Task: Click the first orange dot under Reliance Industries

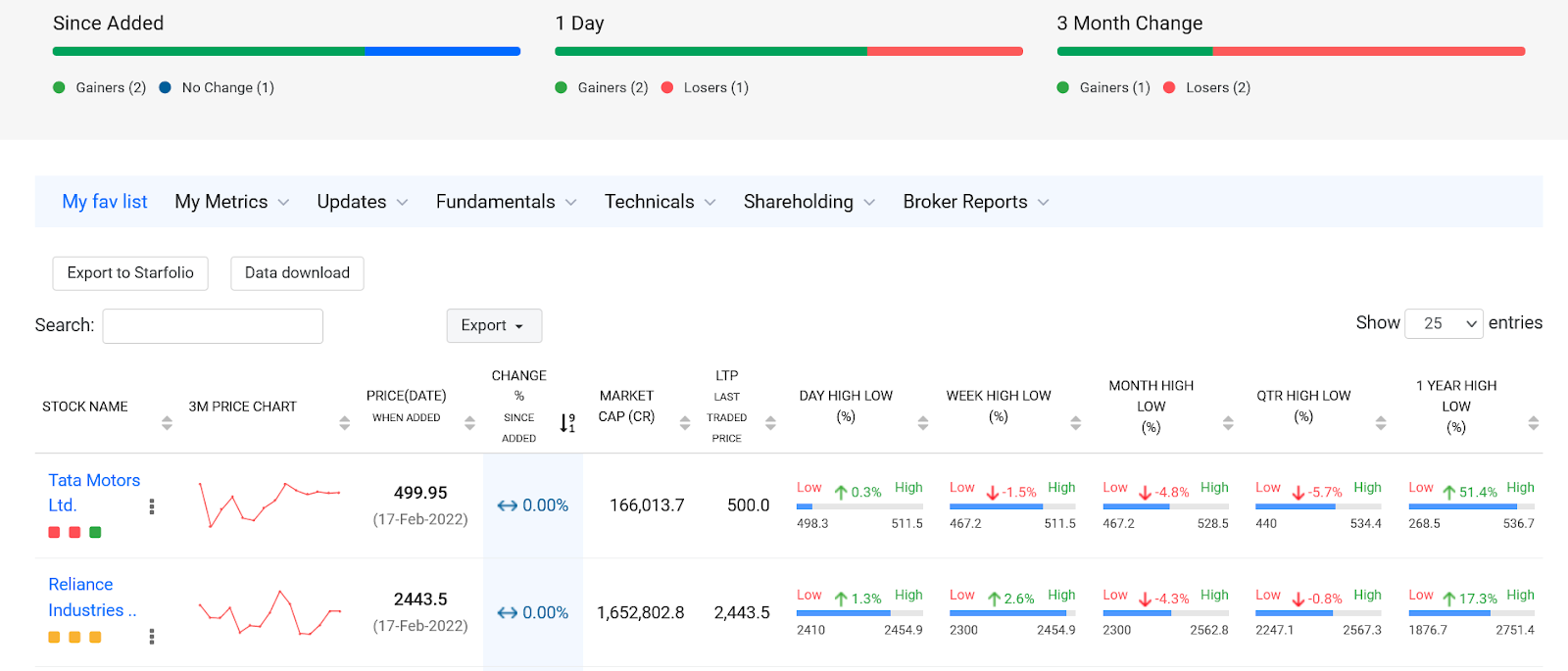Action: (x=54, y=637)
